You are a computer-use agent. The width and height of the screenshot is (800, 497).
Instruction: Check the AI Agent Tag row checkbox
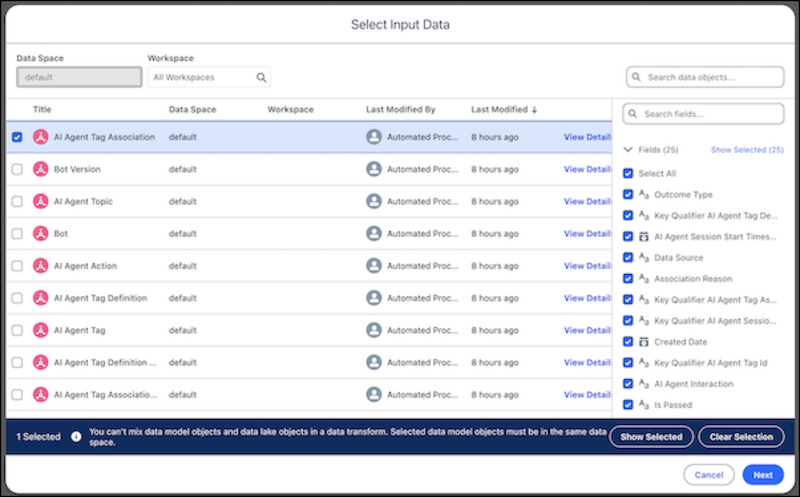click(17, 330)
